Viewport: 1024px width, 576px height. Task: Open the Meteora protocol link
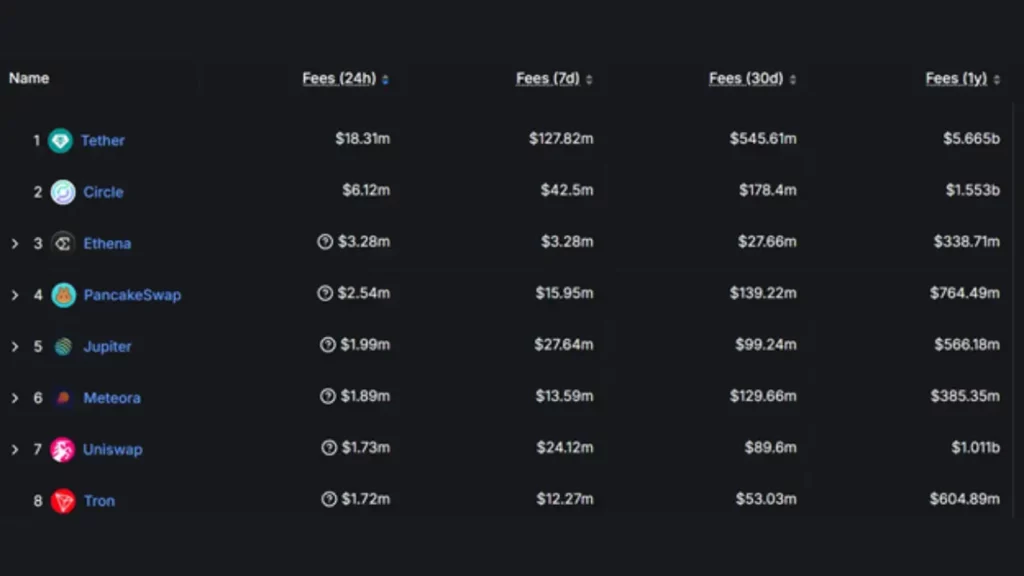(x=112, y=398)
